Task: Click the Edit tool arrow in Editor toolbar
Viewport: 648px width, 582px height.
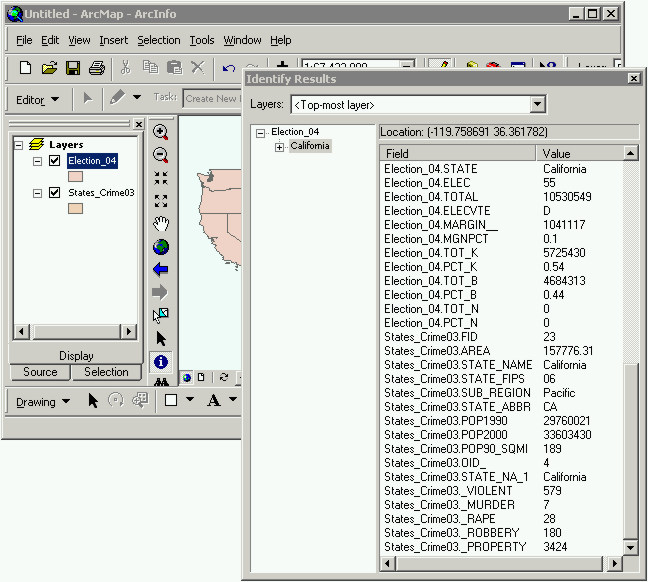Action: point(88,98)
